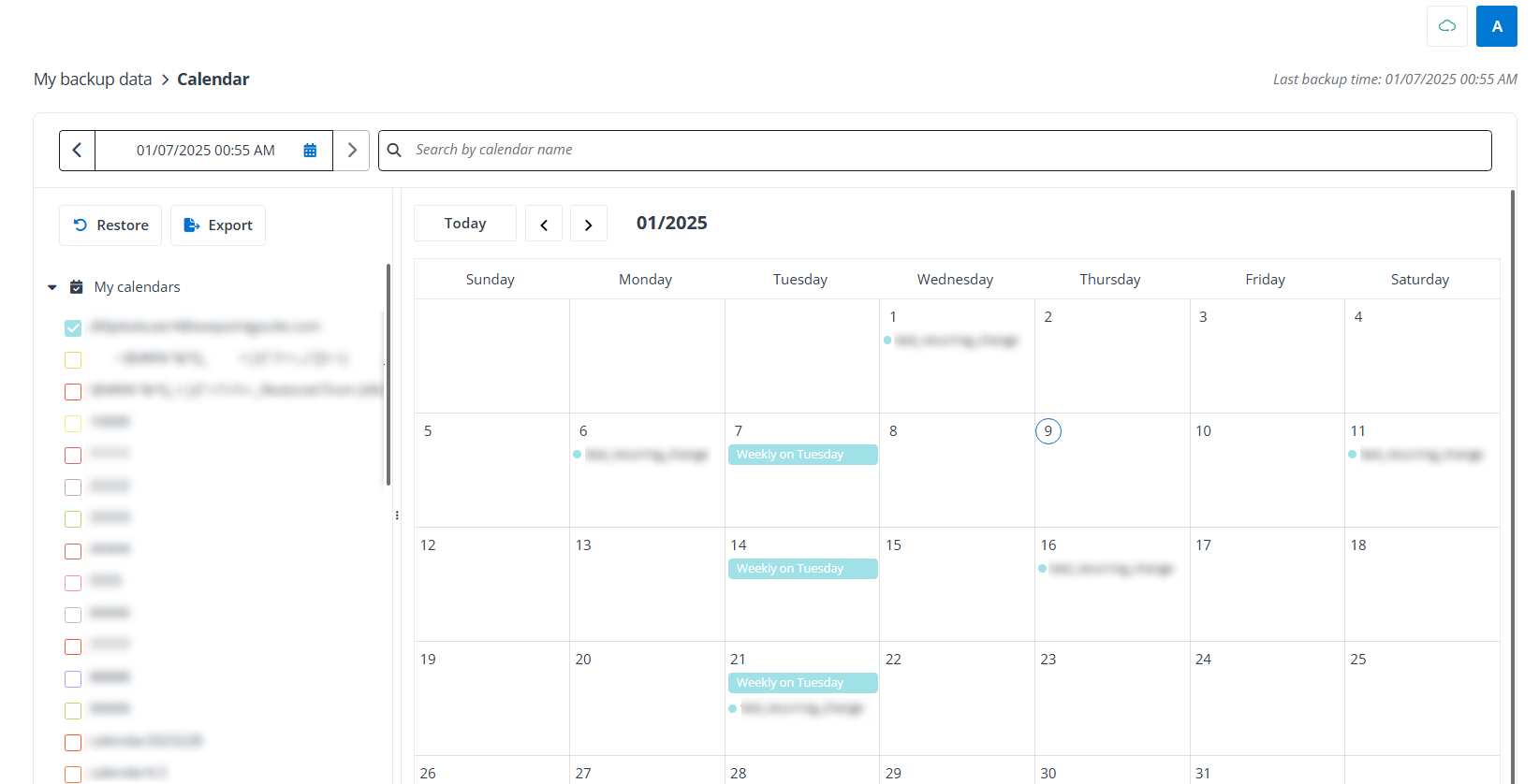Open the My backup data breadcrumb

92,79
